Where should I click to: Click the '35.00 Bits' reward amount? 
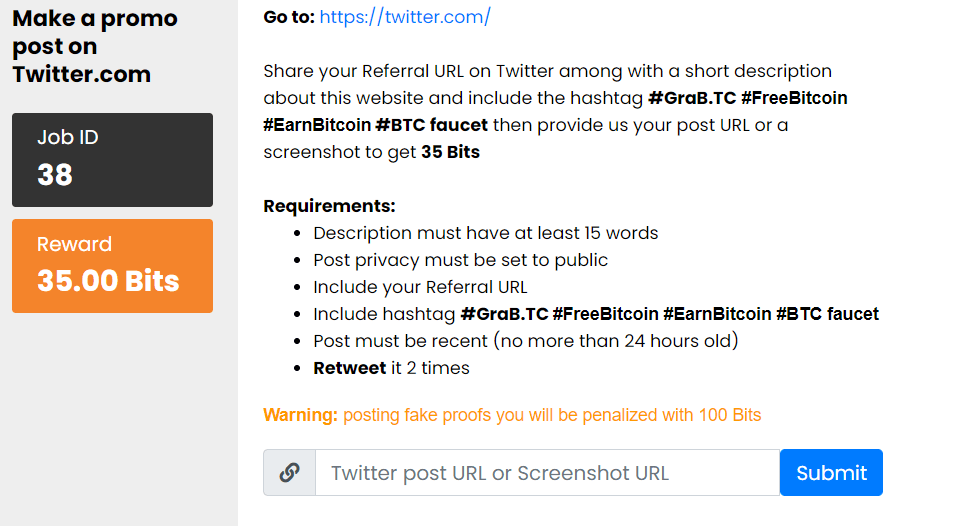[x=108, y=281]
